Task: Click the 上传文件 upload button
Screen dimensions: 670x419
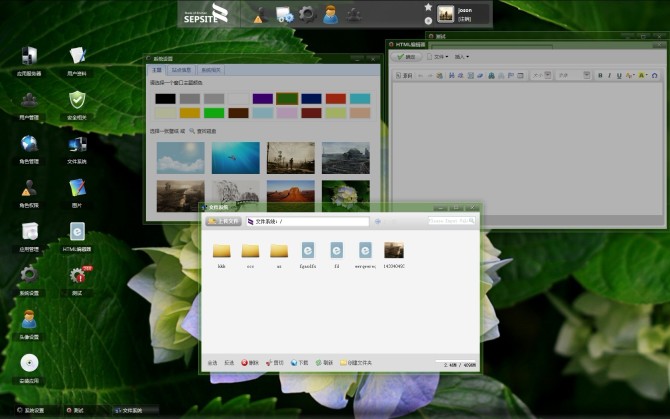Action: 225,221
